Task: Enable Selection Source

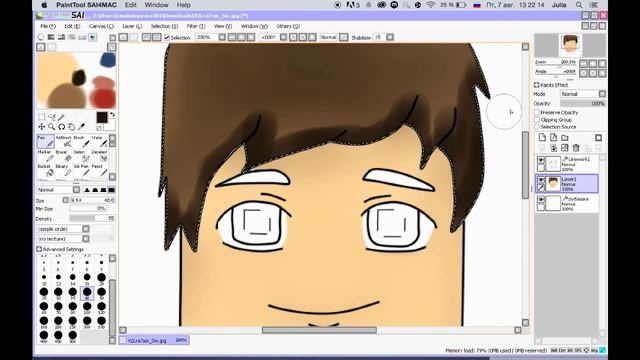Action: tap(537, 127)
